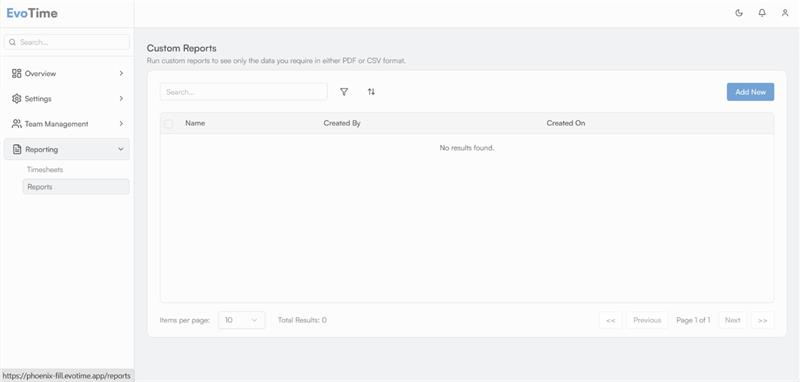The width and height of the screenshot is (800, 382).
Task: Open Timesheets under Reporting
Action: 45,170
